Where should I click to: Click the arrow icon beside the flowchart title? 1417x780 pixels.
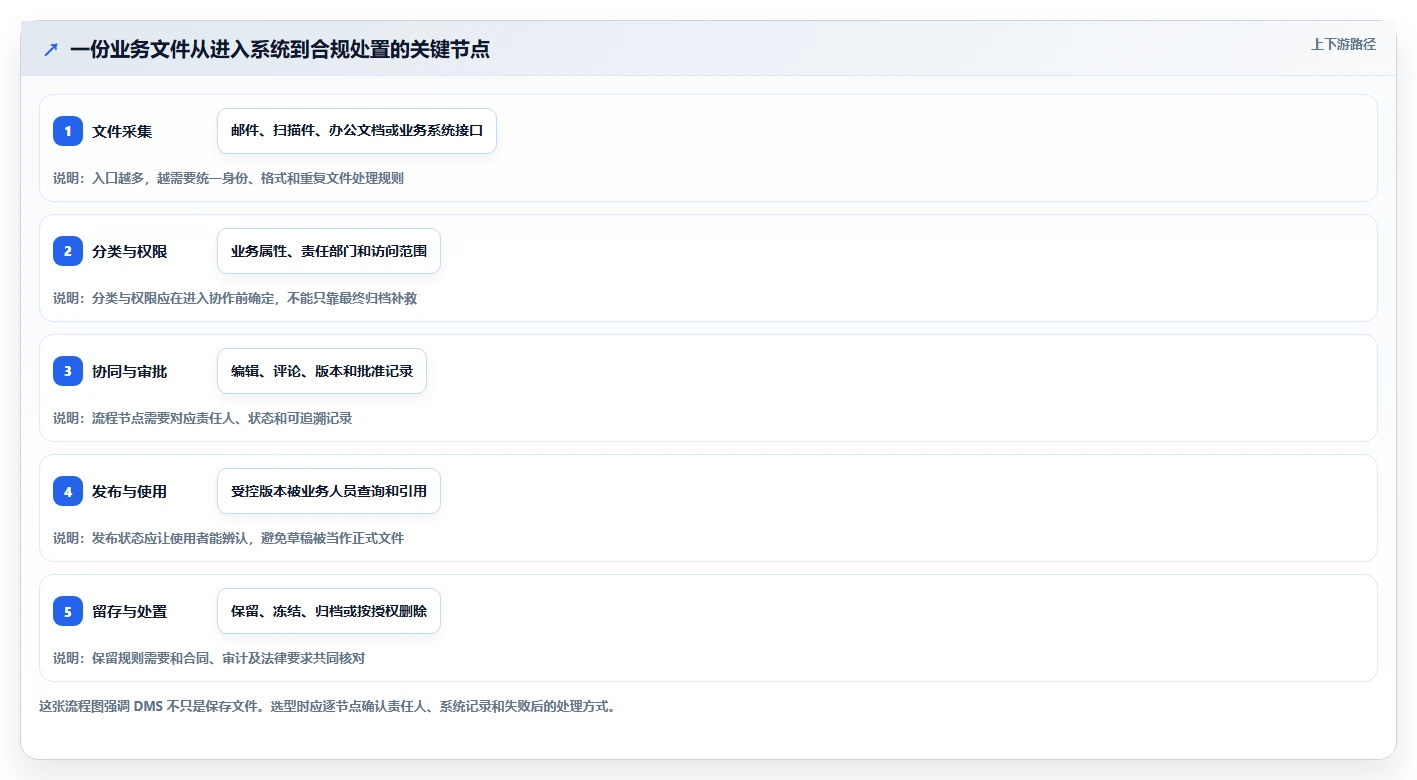coord(51,49)
